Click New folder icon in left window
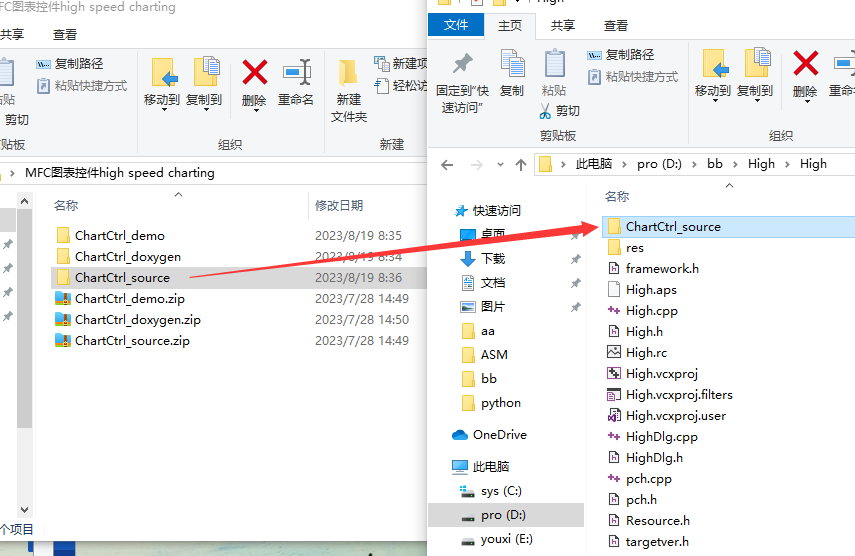The height and width of the screenshot is (556, 855). [348, 74]
